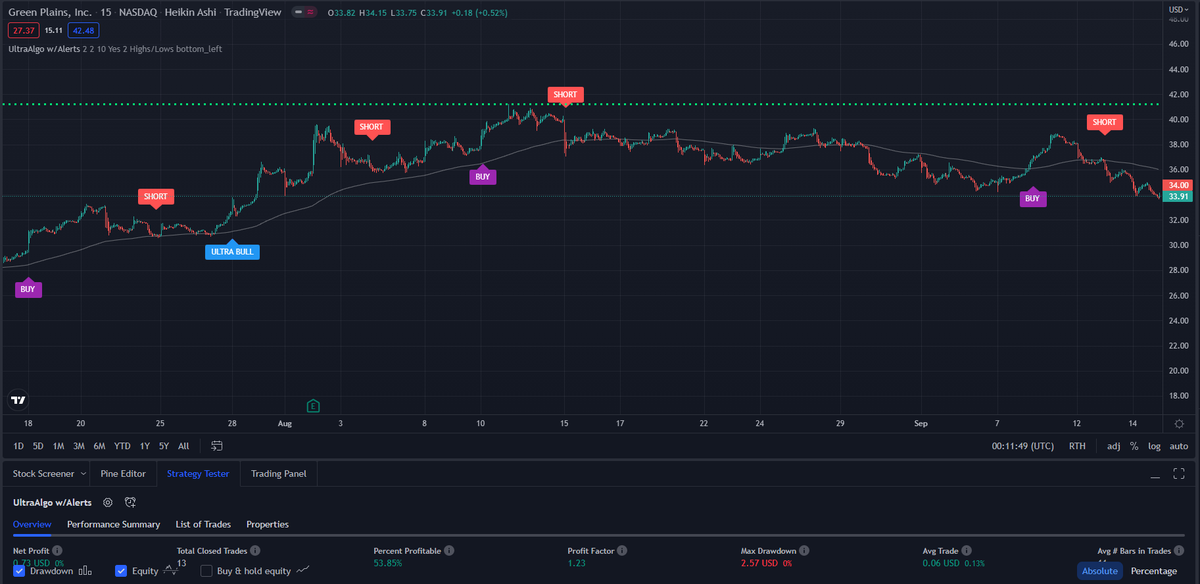Viewport: 1200px width, 584px height.
Task: Switch to Strategy Tester tab
Action: (x=198, y=473)
